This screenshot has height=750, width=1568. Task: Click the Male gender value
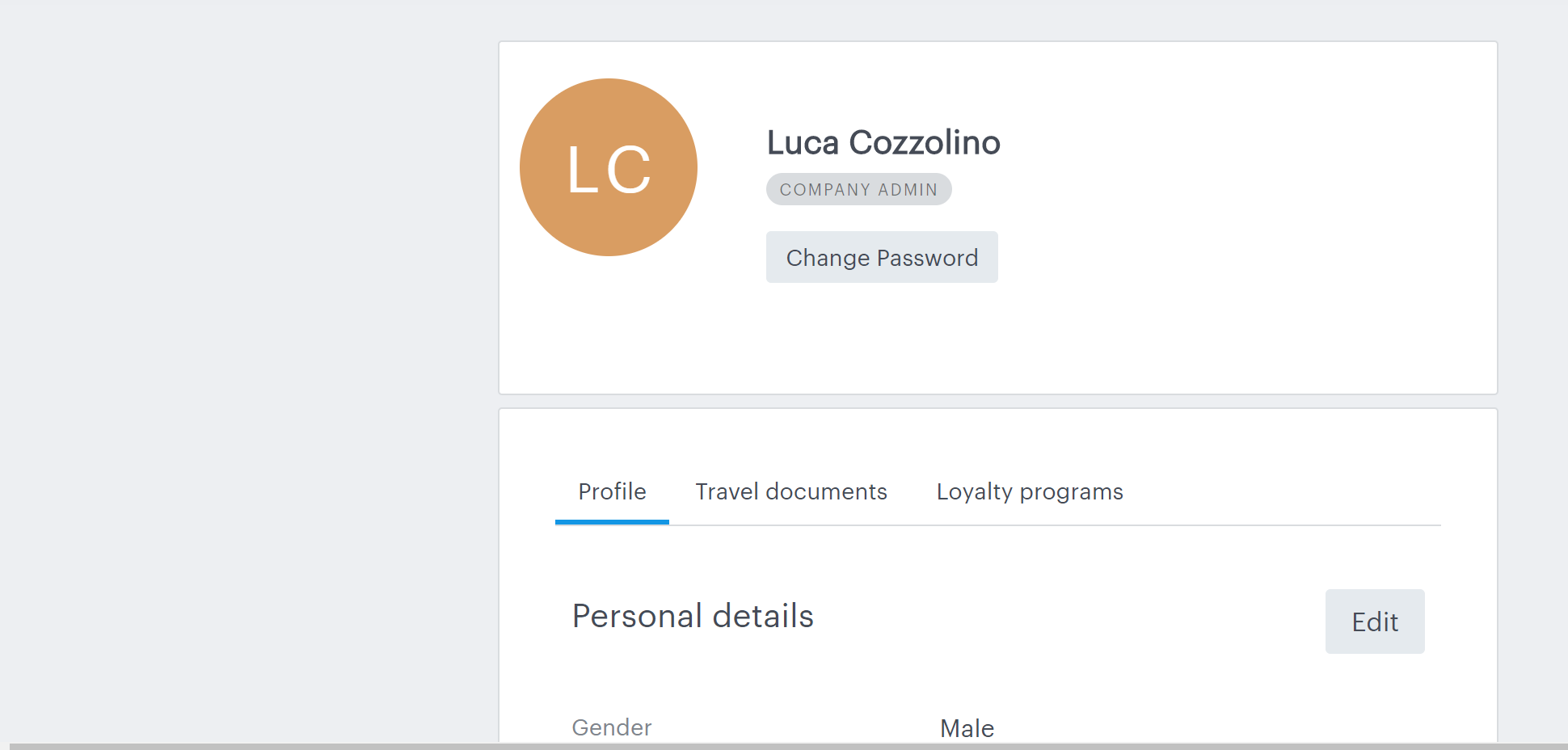click(x=967, y=728)
